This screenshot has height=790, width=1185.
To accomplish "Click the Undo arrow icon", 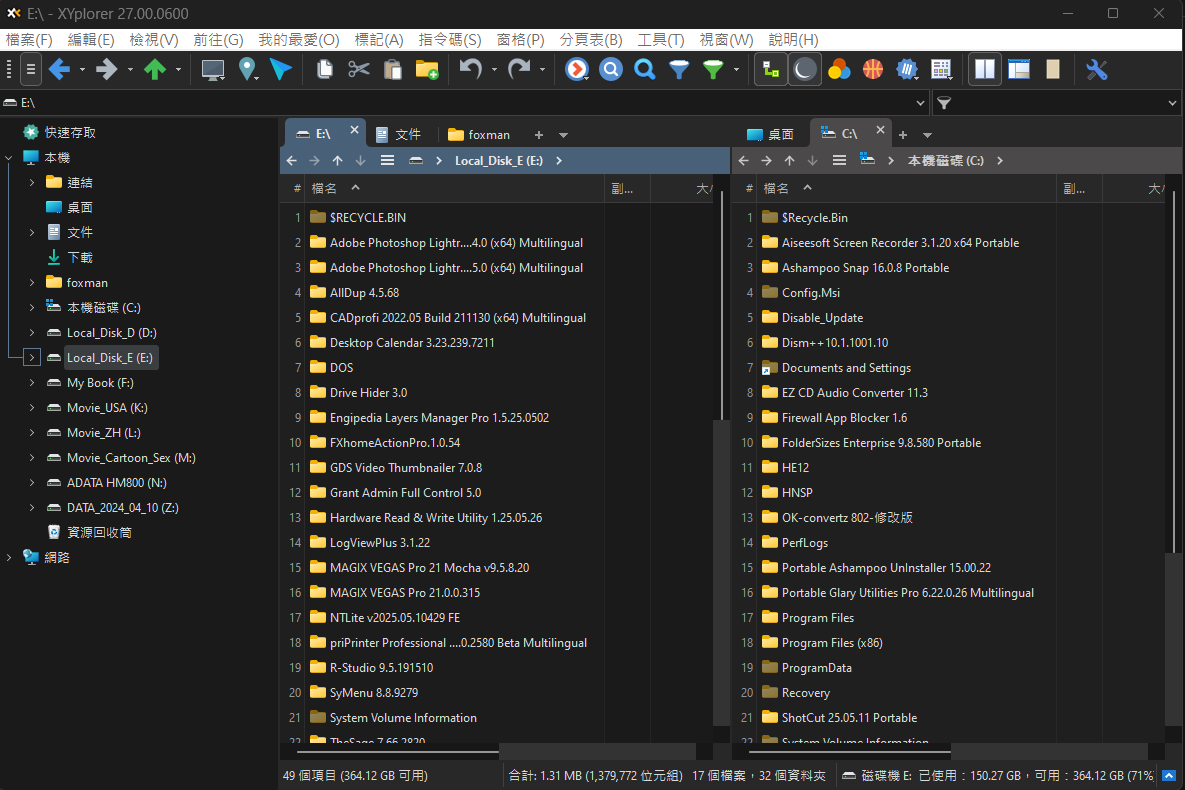I will pyautogui.click(x=471, y=70).
